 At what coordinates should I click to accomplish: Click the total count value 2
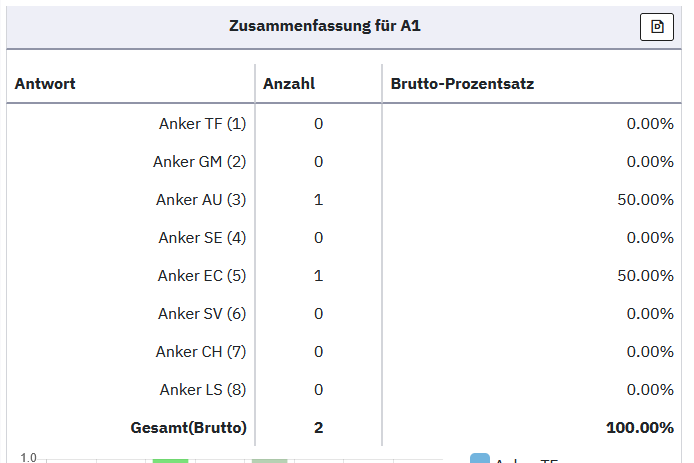[318, 428]
